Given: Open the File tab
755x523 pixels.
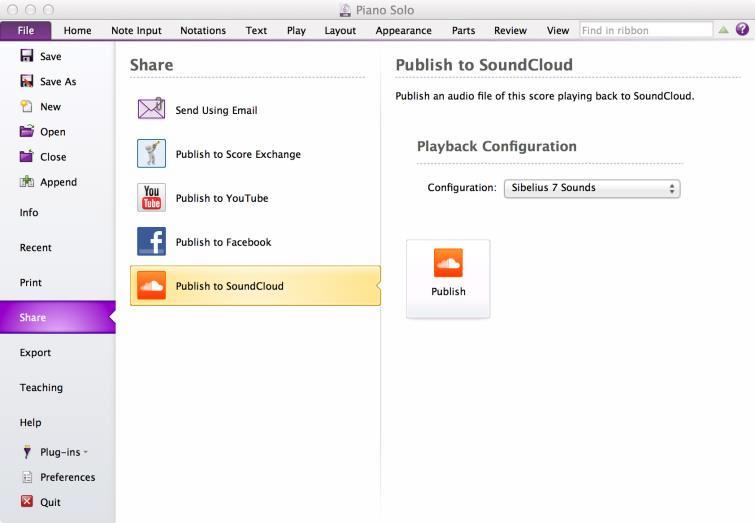Looking at the screenshot, I should pyautogui.click(x=26, y=30).
